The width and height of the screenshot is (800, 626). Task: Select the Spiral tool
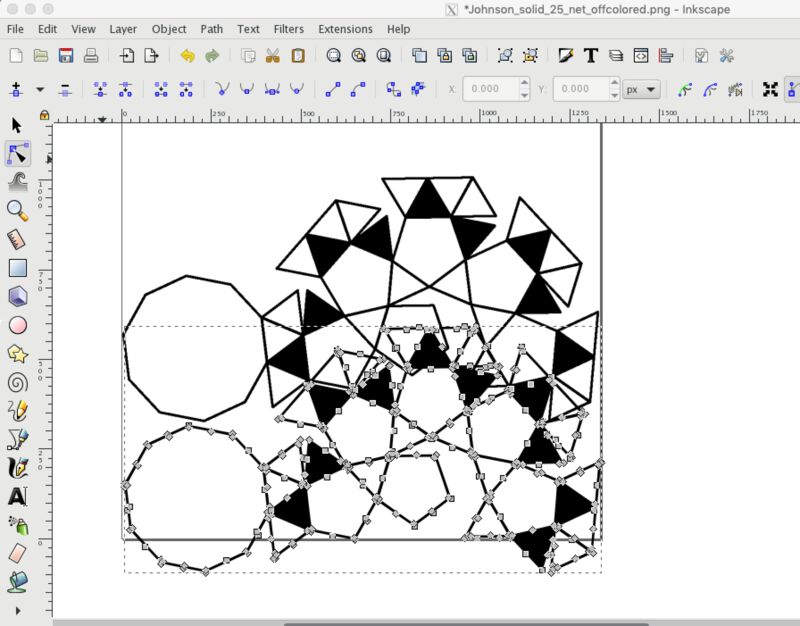click(x=17, y=382)
